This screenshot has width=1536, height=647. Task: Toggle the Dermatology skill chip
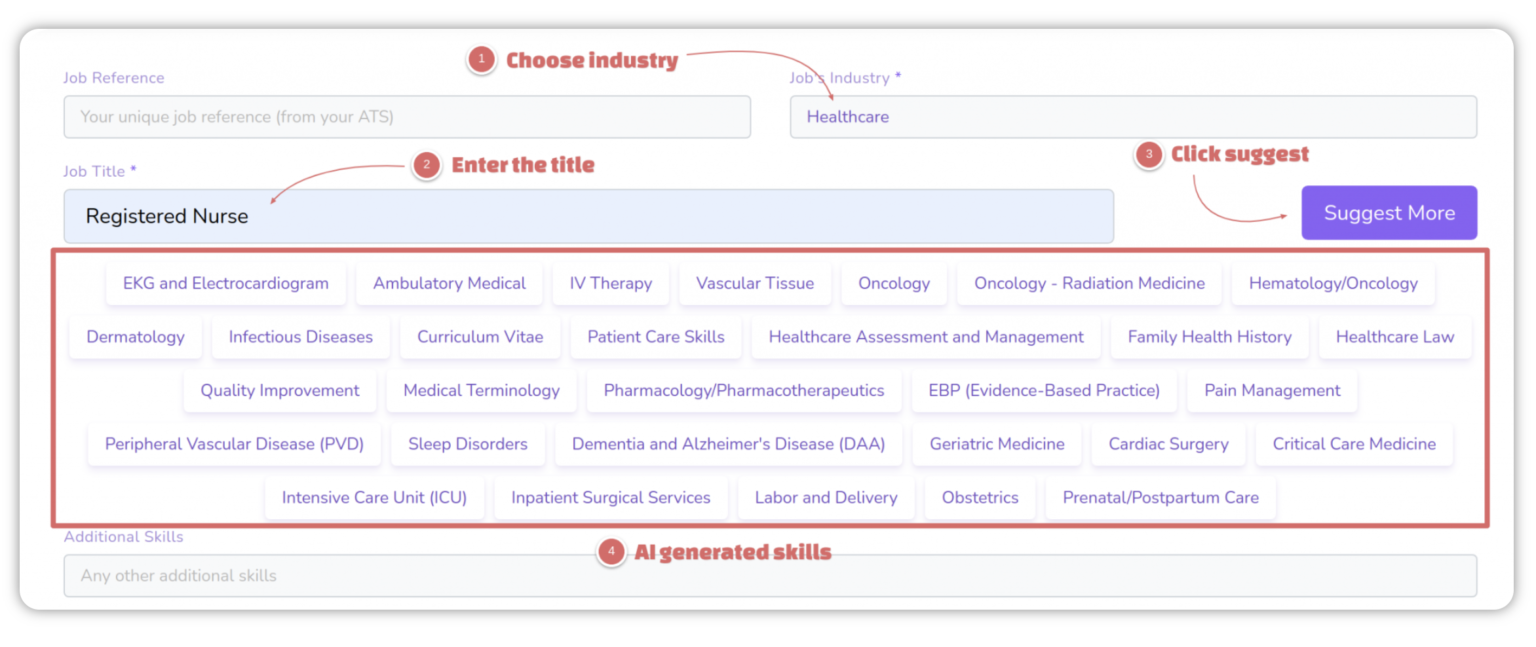[x=135, y=337]
